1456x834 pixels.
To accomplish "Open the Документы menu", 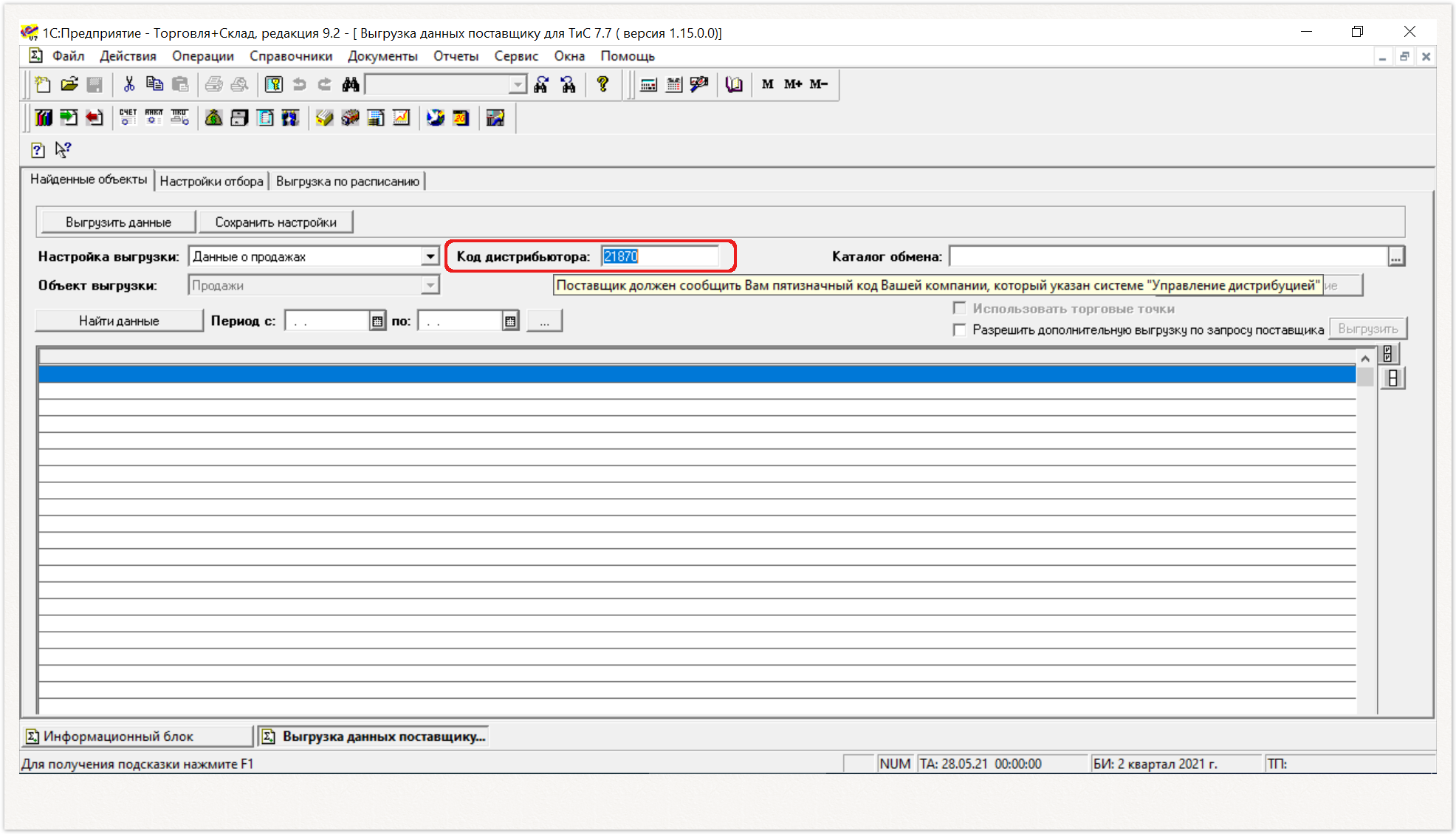I will (382, 56).
